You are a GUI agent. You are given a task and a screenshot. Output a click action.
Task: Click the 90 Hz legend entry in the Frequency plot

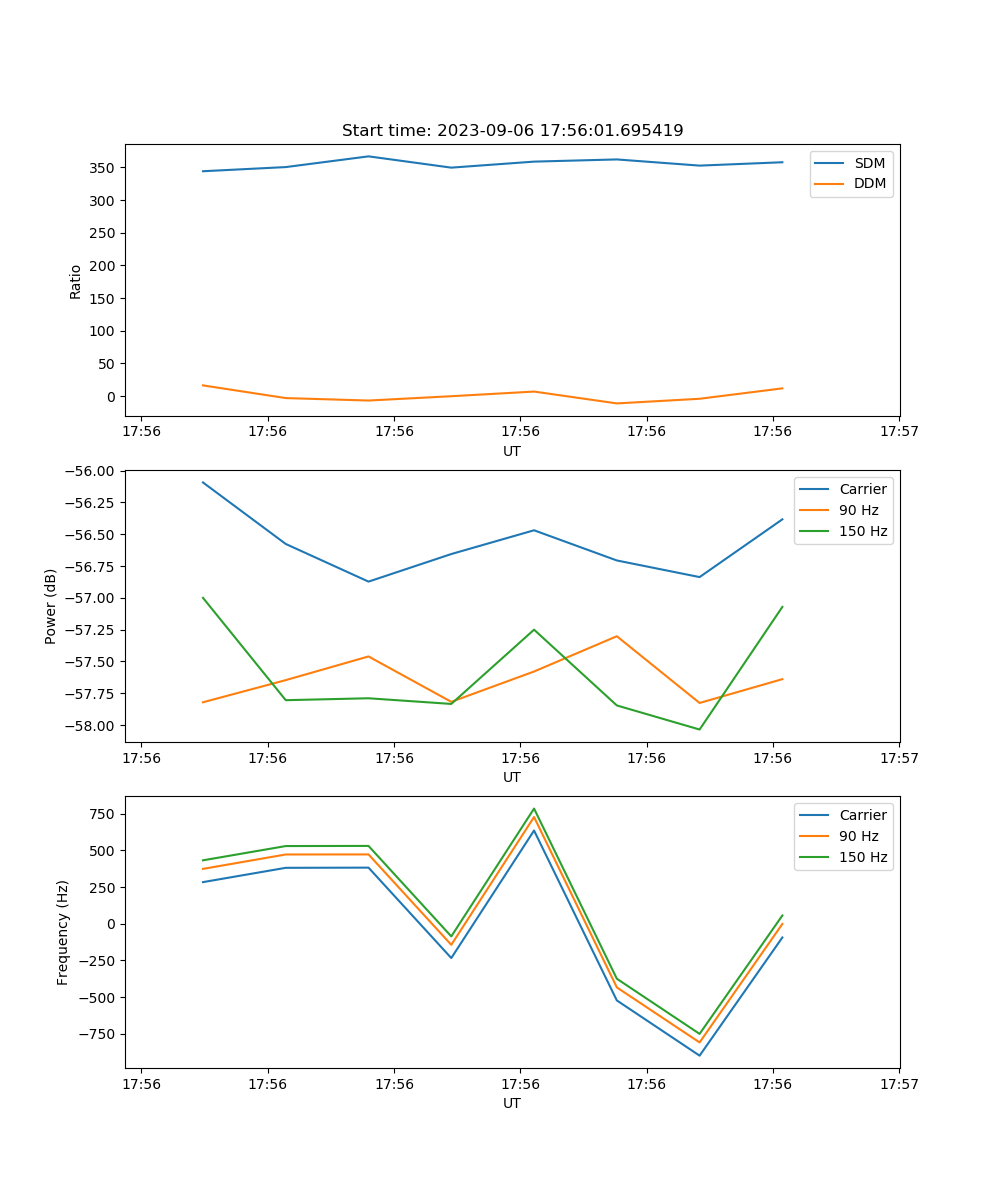[x=858, y=836]
